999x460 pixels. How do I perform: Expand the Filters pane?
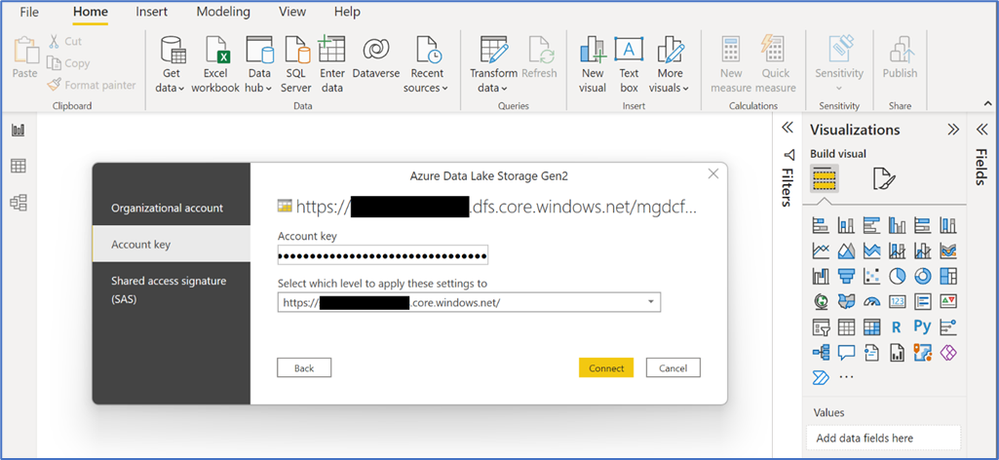787,129
